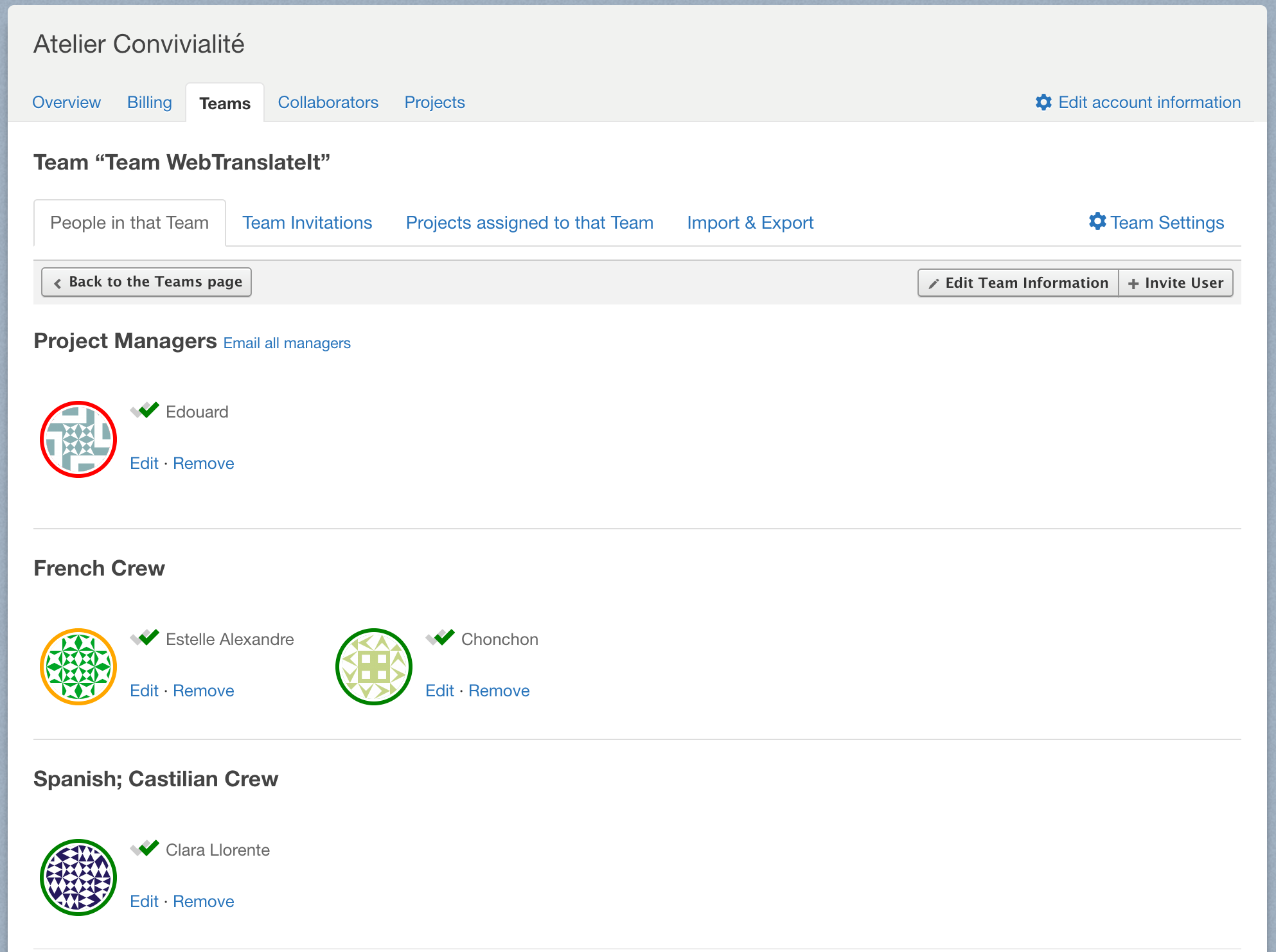The width and height of the screenshot is (1276, 952).
Task: Edit Clara Llorente's team membership
Action: [x=144, y=901]
